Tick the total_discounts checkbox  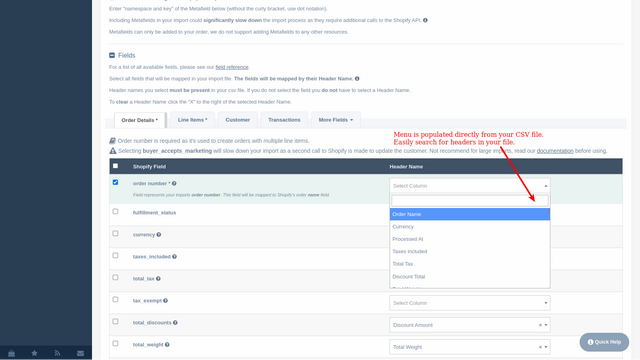pyautogui.click(x=116, y=322)
